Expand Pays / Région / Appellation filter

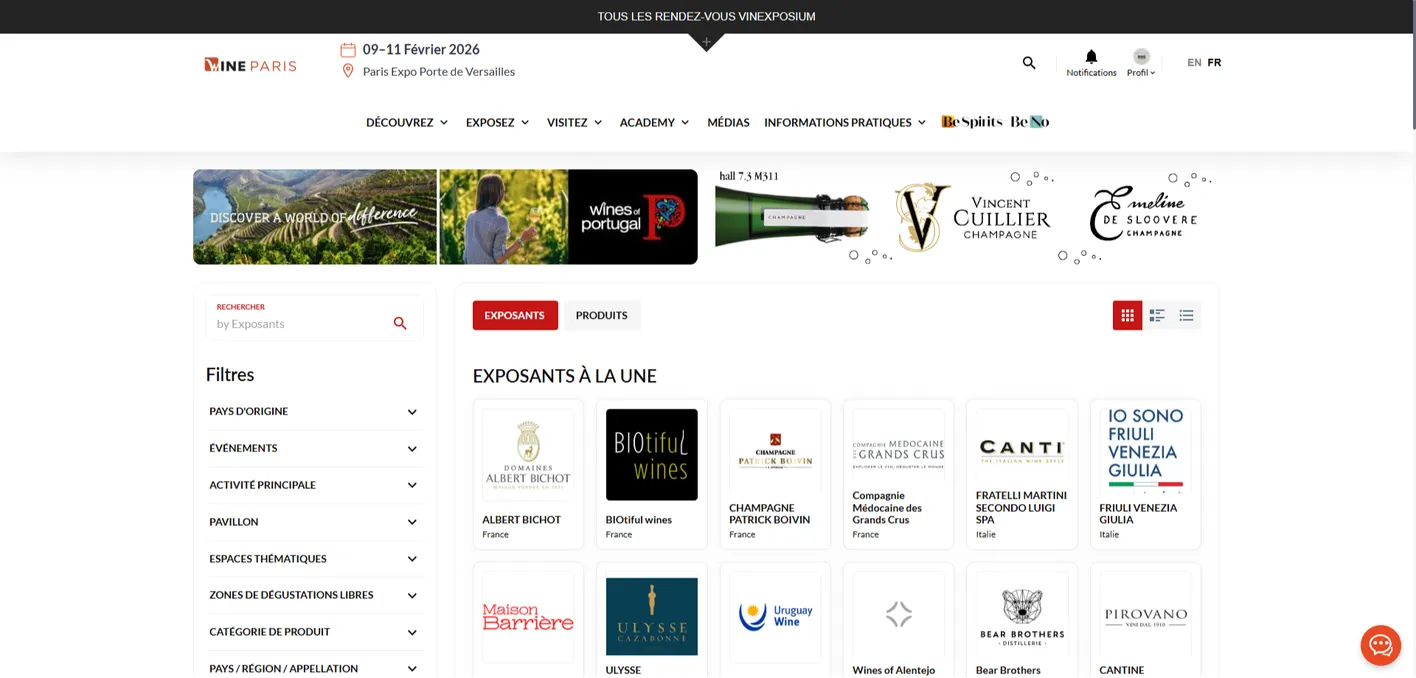click(x=313, y=668)
